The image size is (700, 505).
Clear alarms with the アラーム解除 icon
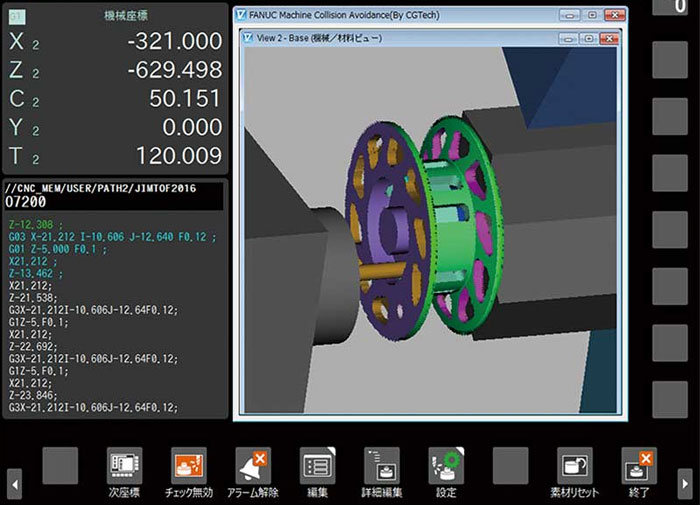[x=253, y=466]
